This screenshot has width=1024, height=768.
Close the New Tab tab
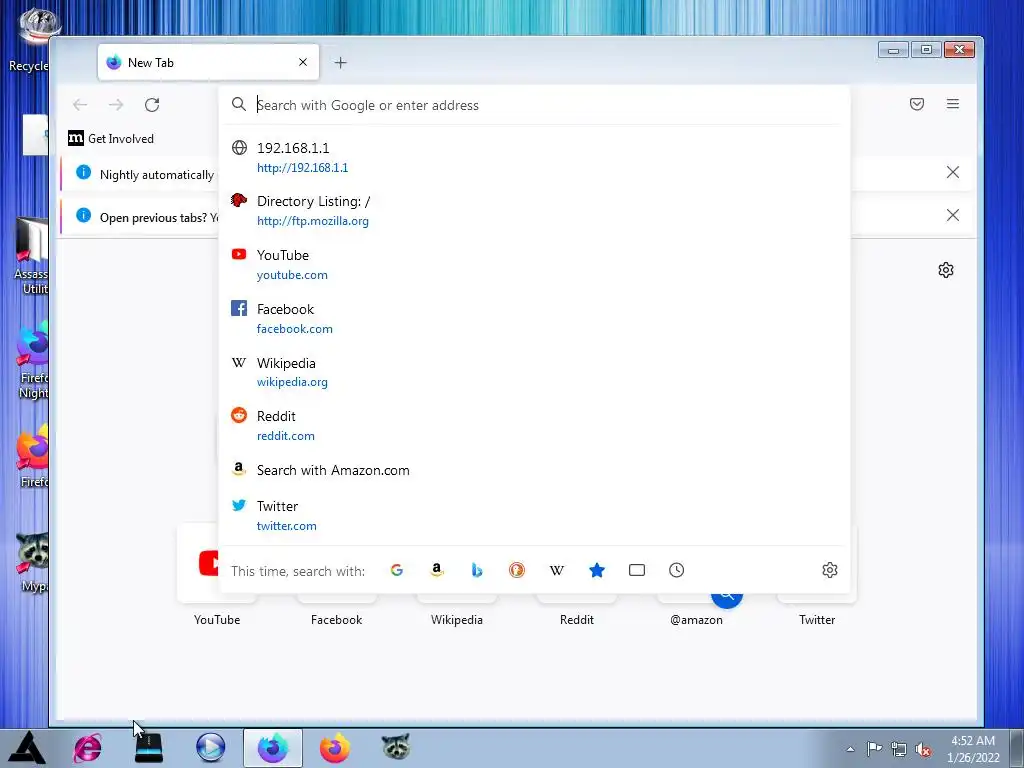[303, 62]
